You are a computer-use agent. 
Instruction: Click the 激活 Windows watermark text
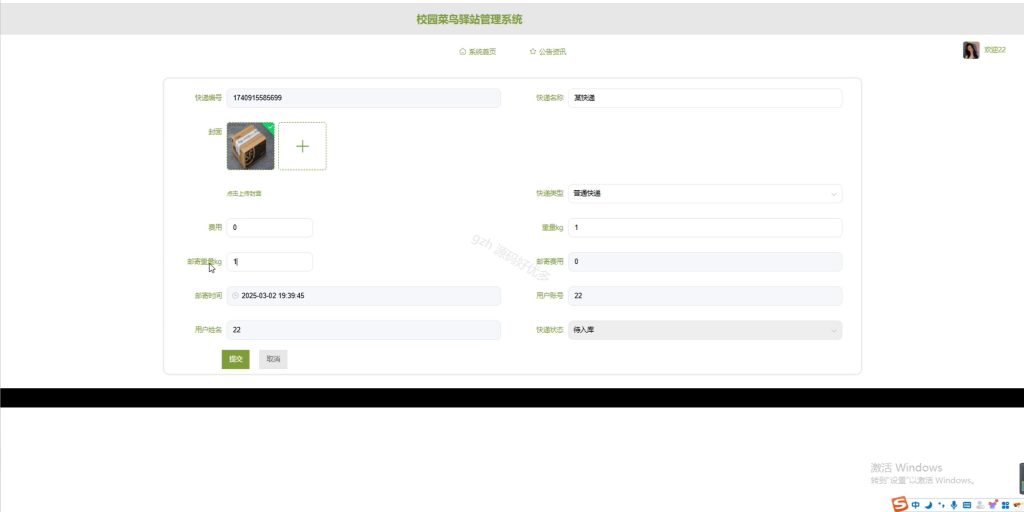[906, 468]
